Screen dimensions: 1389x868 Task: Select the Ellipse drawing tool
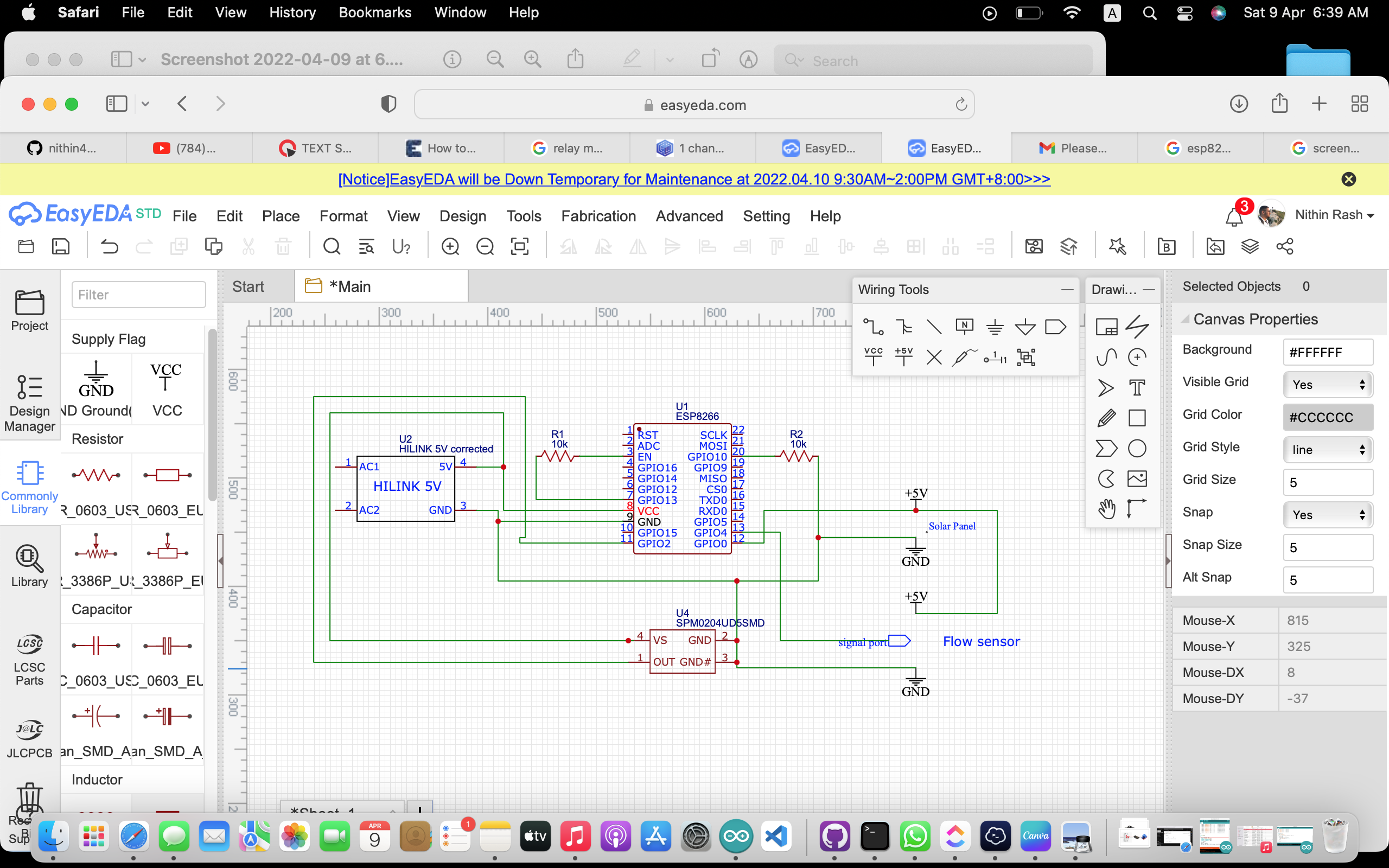(1137, 448)
